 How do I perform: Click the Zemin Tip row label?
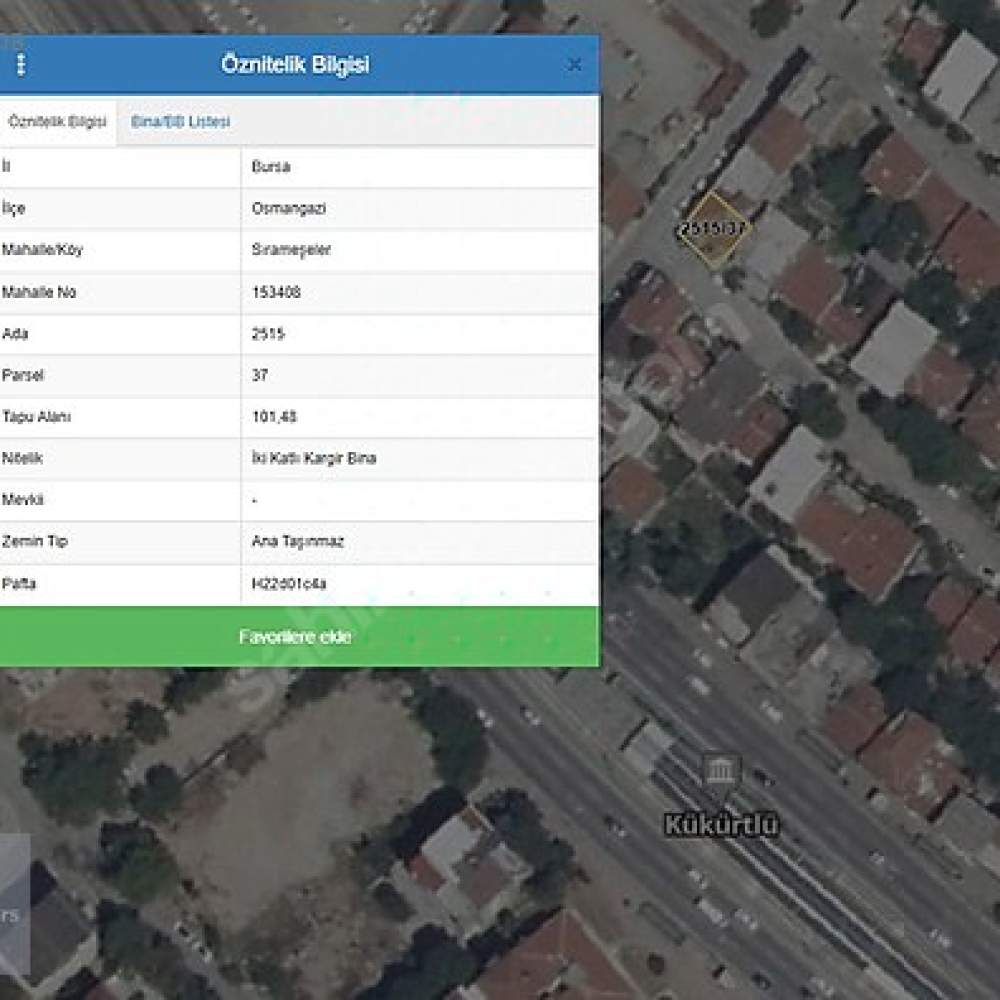coord(34,541)
